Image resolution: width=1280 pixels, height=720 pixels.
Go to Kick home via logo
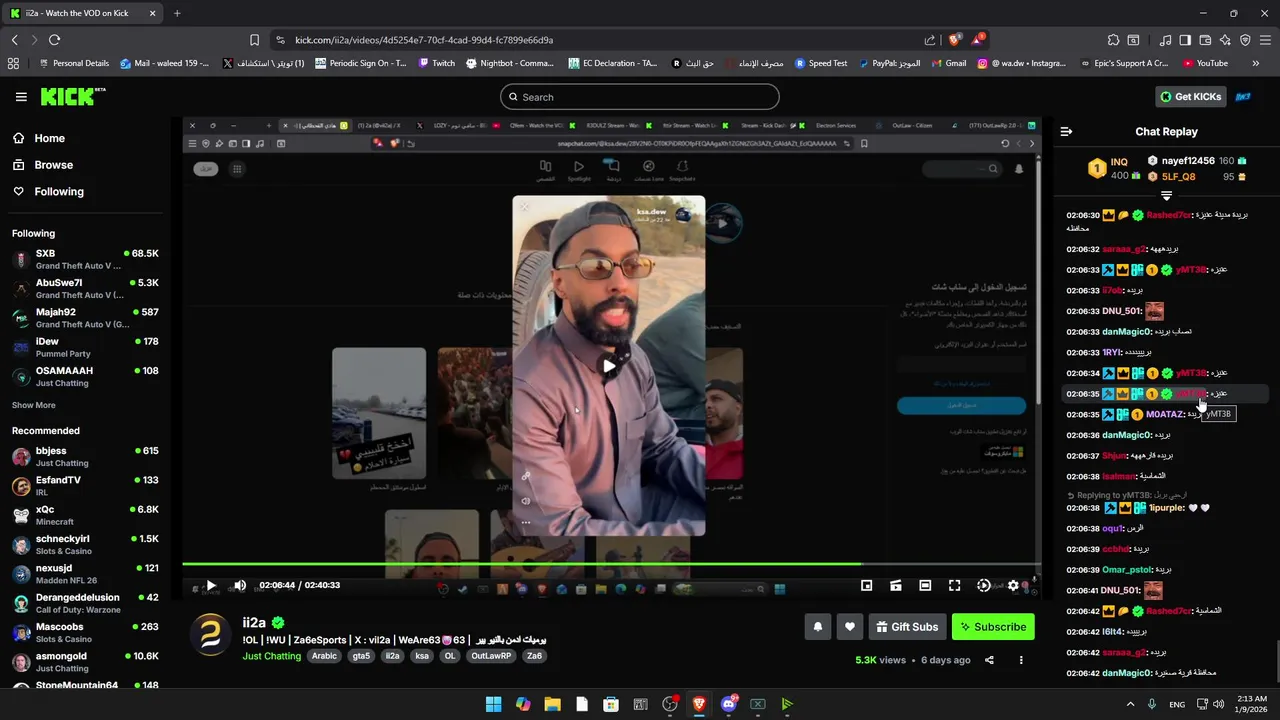pyautogui.click(x=72, y=96)
